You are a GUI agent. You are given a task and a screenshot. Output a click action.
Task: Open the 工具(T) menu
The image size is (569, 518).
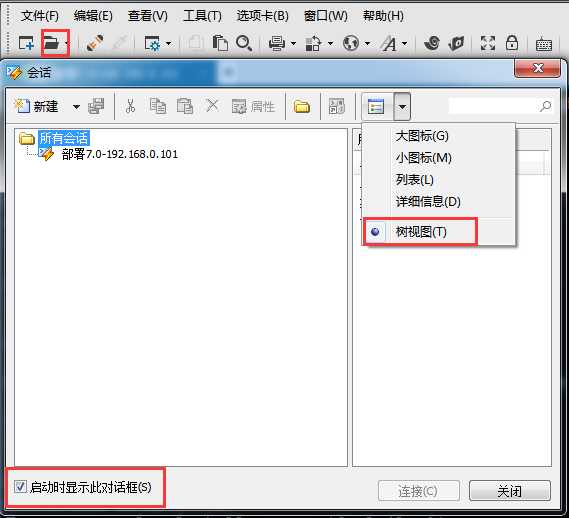[202, 16]
